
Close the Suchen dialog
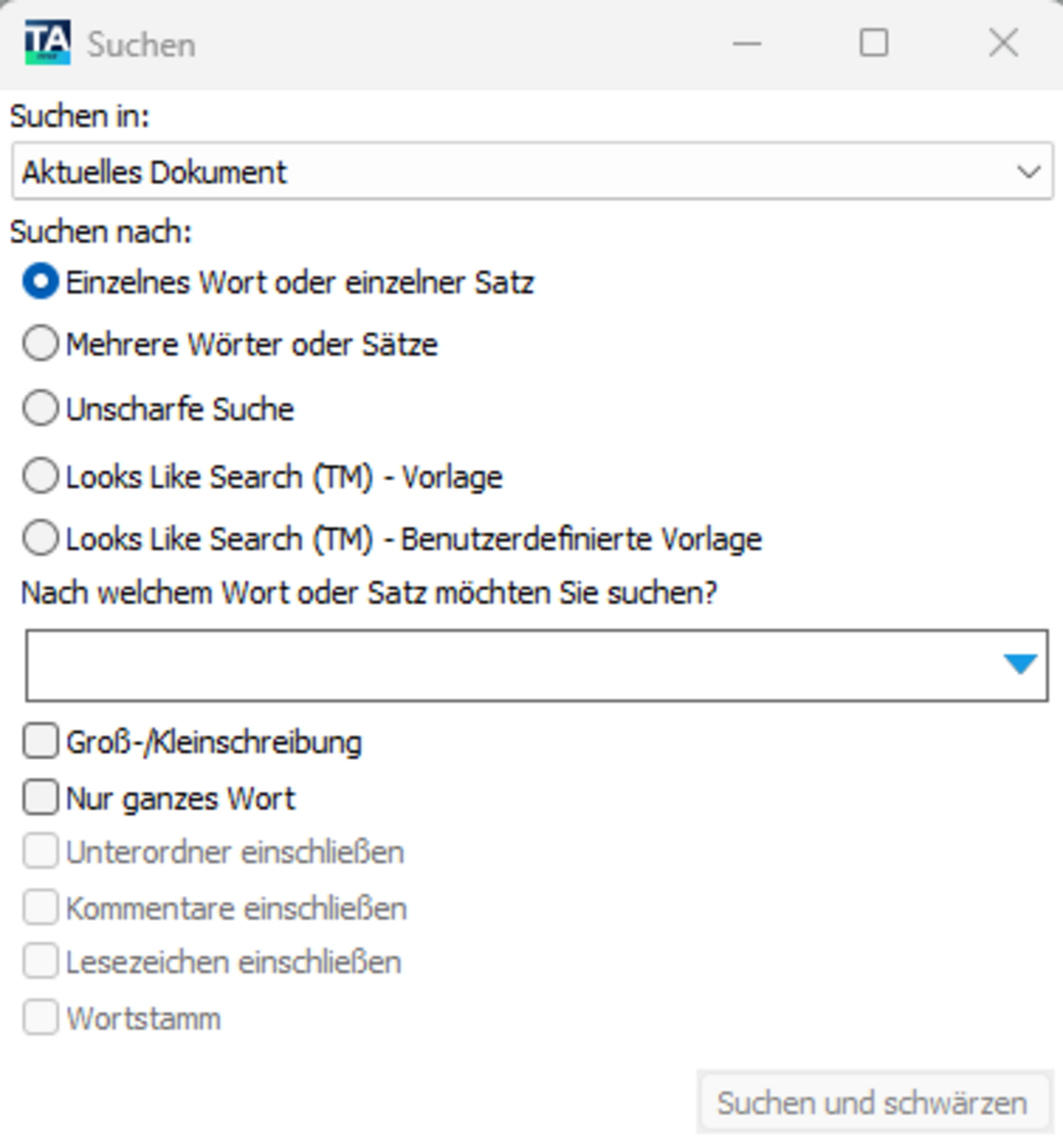1003,43
